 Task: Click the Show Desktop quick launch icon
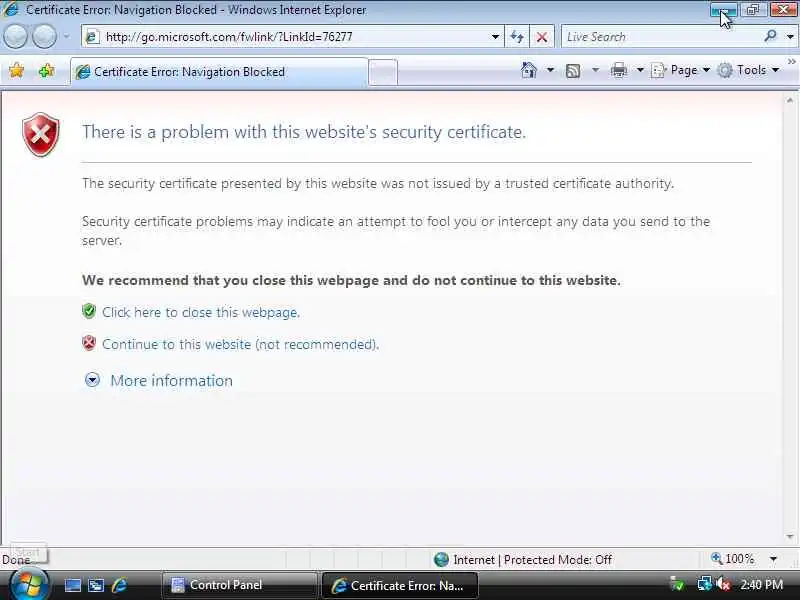pos(72,585)
